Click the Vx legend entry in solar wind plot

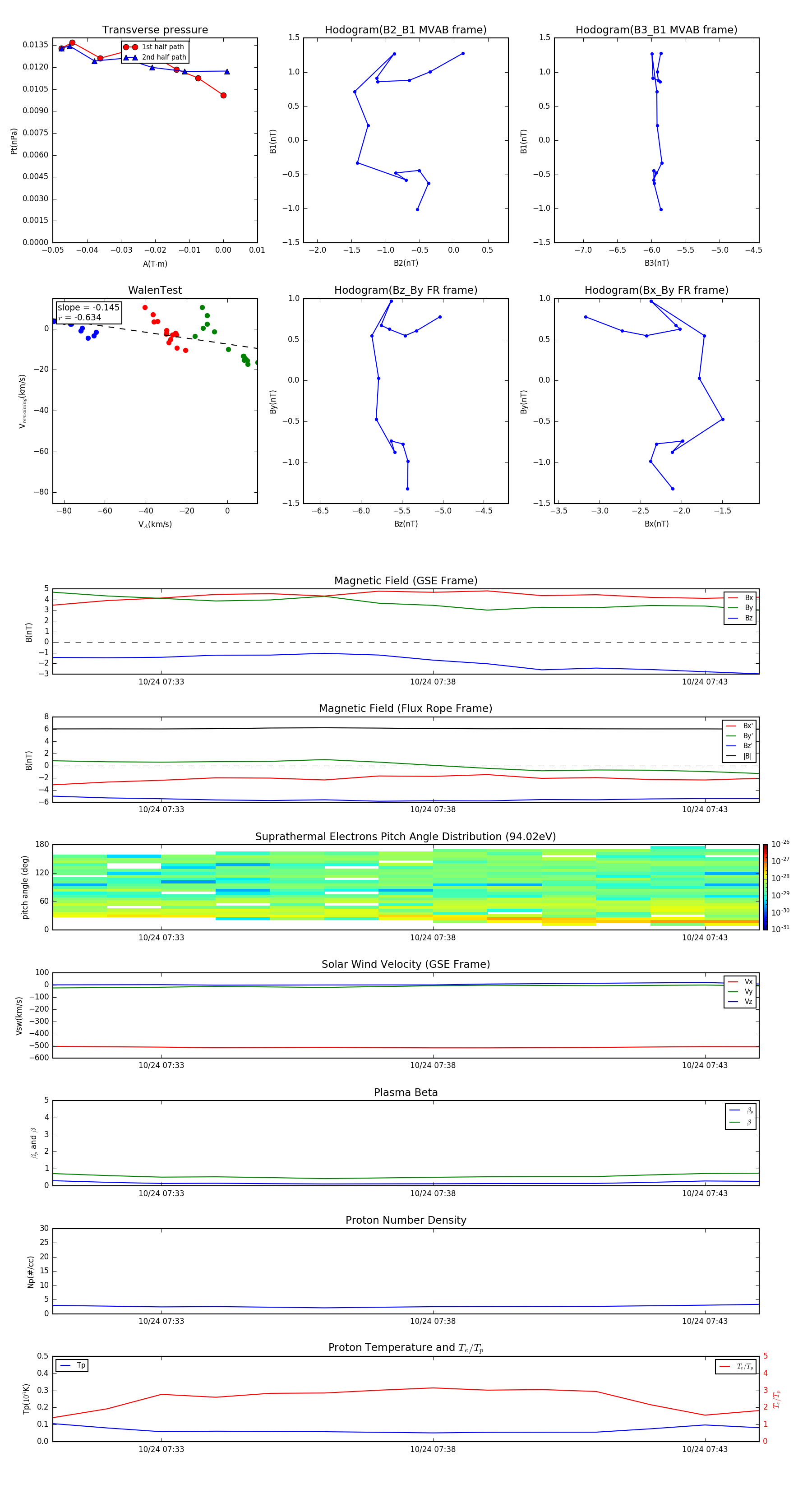pyautogui.click(x=740, y=982)
